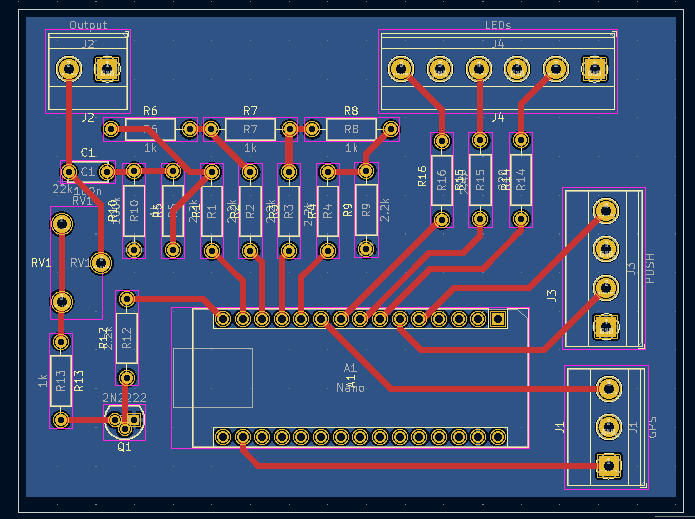
Task: Click the bottom pad of R13 resistor
Action: (61, 419)
